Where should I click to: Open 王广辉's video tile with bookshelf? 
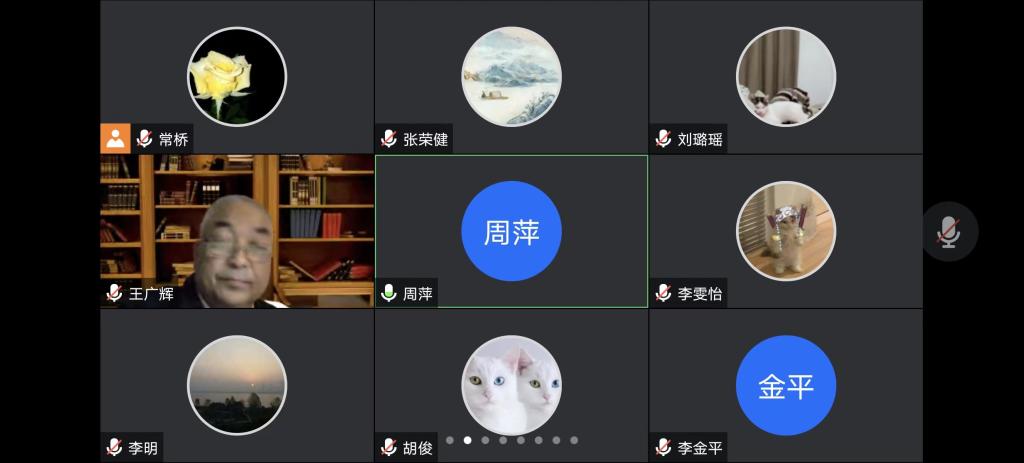[x=237, y=231]
